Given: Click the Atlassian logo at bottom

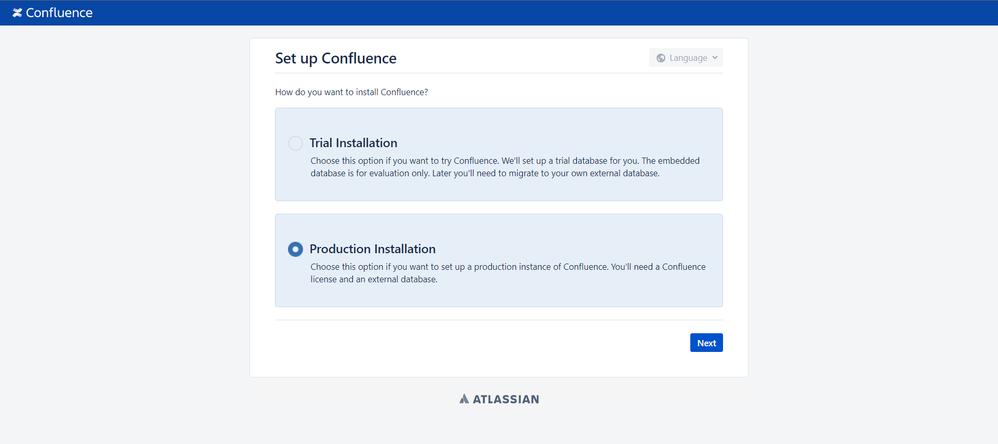Looking at the screenshot, I should pos(499,399).
